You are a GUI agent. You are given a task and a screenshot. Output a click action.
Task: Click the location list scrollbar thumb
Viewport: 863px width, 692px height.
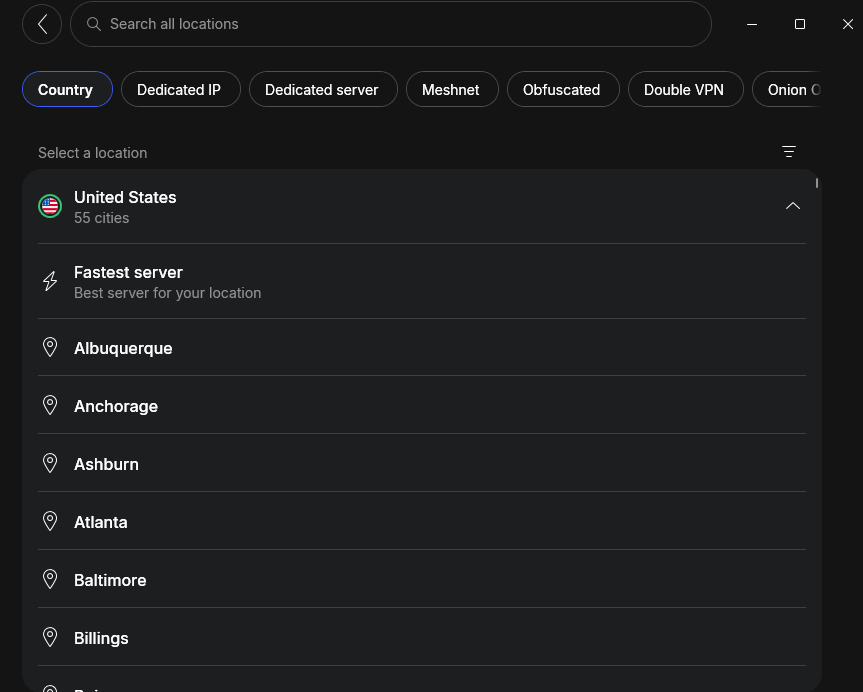pos(817,183)
